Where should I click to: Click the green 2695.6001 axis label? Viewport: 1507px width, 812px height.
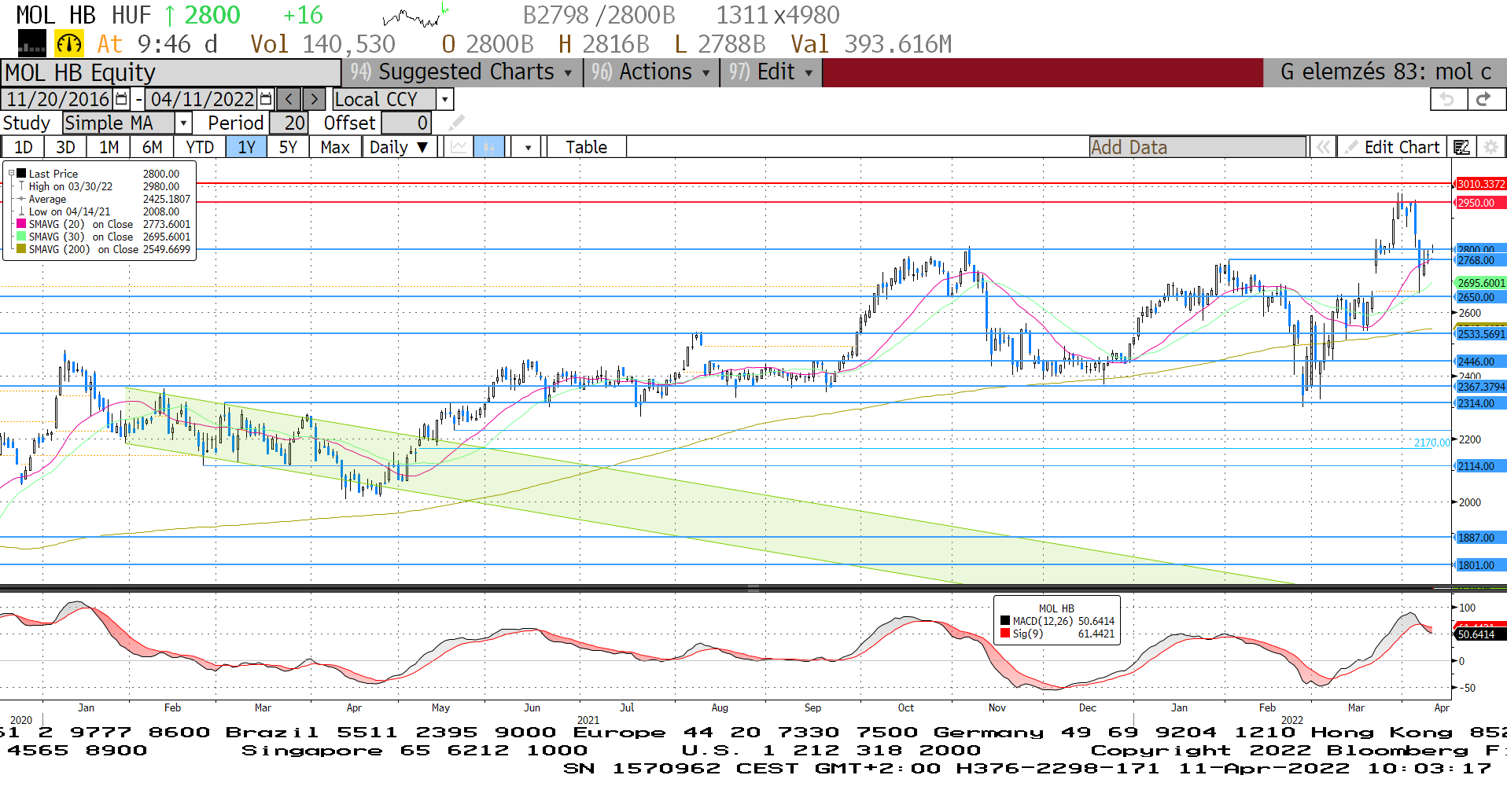click(1480, 283)
